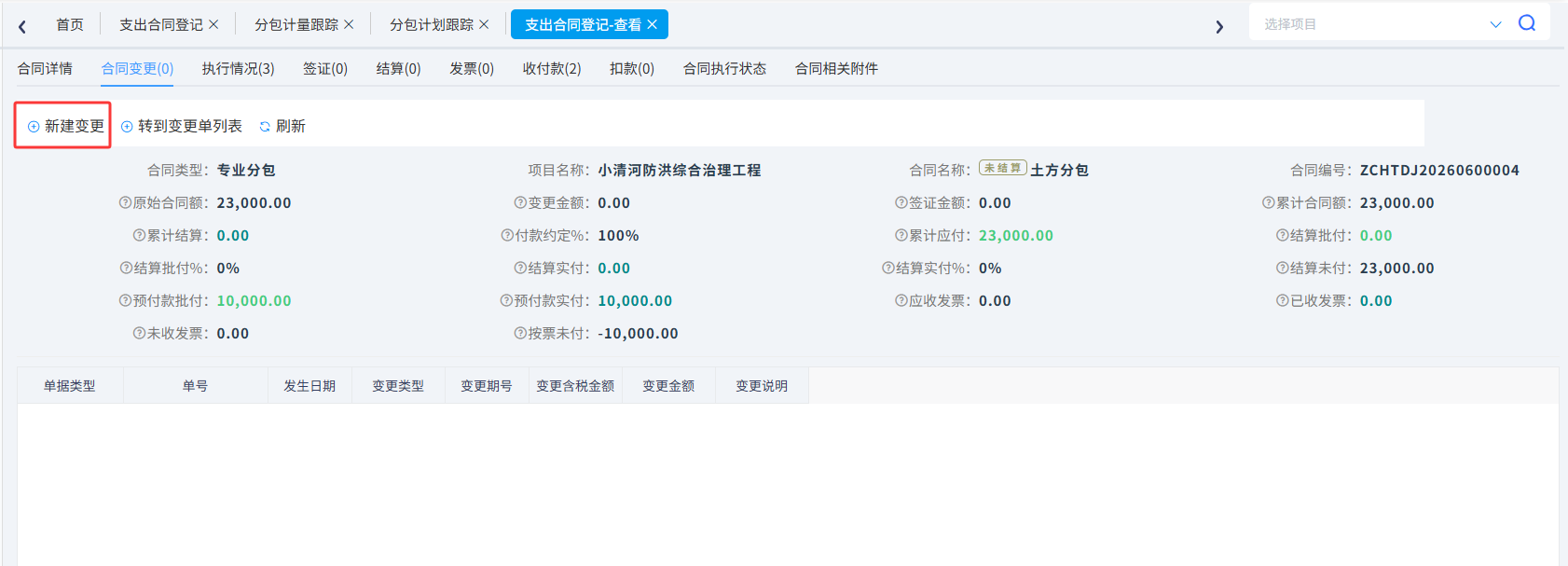Click the help icon beside 累计合同额
Screen dimensions: 1568x566
point(1269,202)
